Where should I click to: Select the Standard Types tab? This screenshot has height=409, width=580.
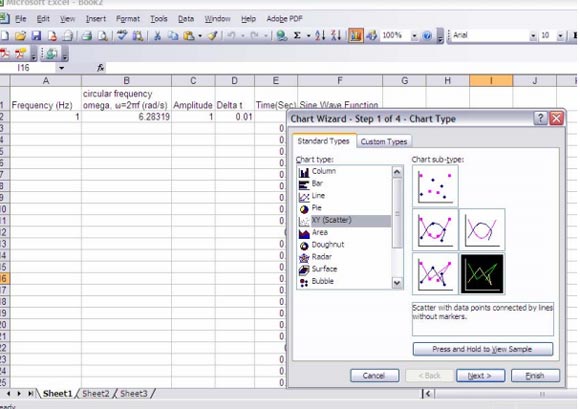click(323, 141)
